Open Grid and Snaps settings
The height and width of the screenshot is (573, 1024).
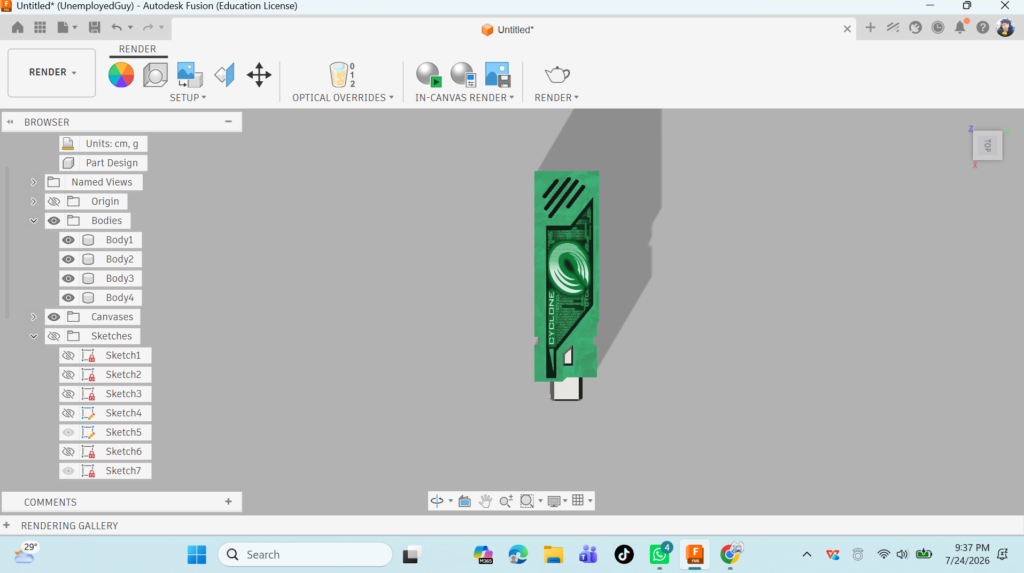pyautogui.click(x=578, y=500)
